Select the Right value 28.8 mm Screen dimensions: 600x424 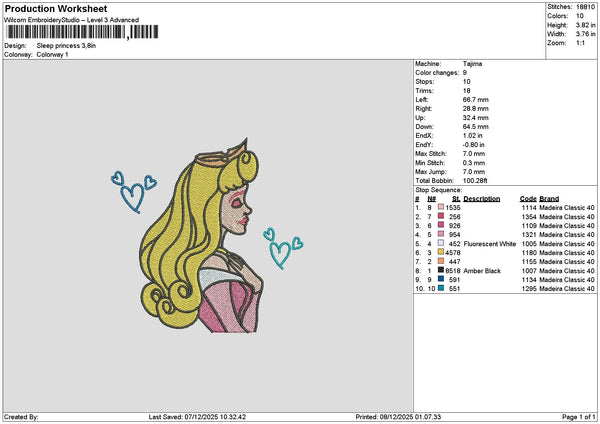[x=476, y=109]
